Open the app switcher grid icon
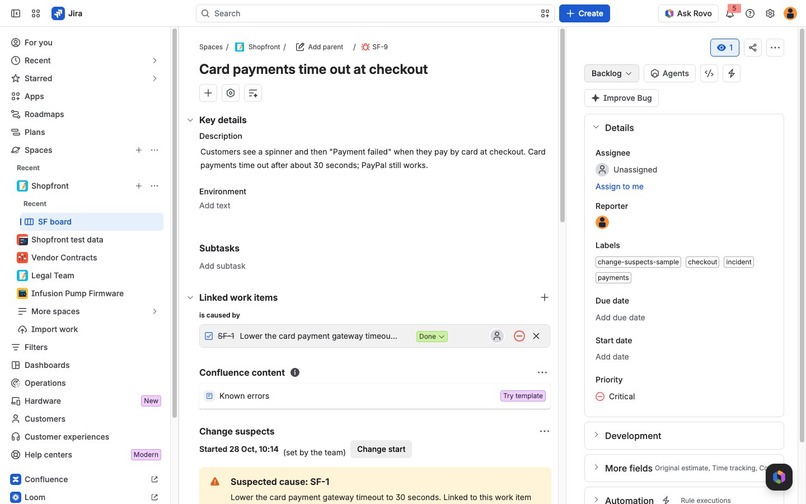The width and height of the screenshot is (806, 504). tap(35, 13)
